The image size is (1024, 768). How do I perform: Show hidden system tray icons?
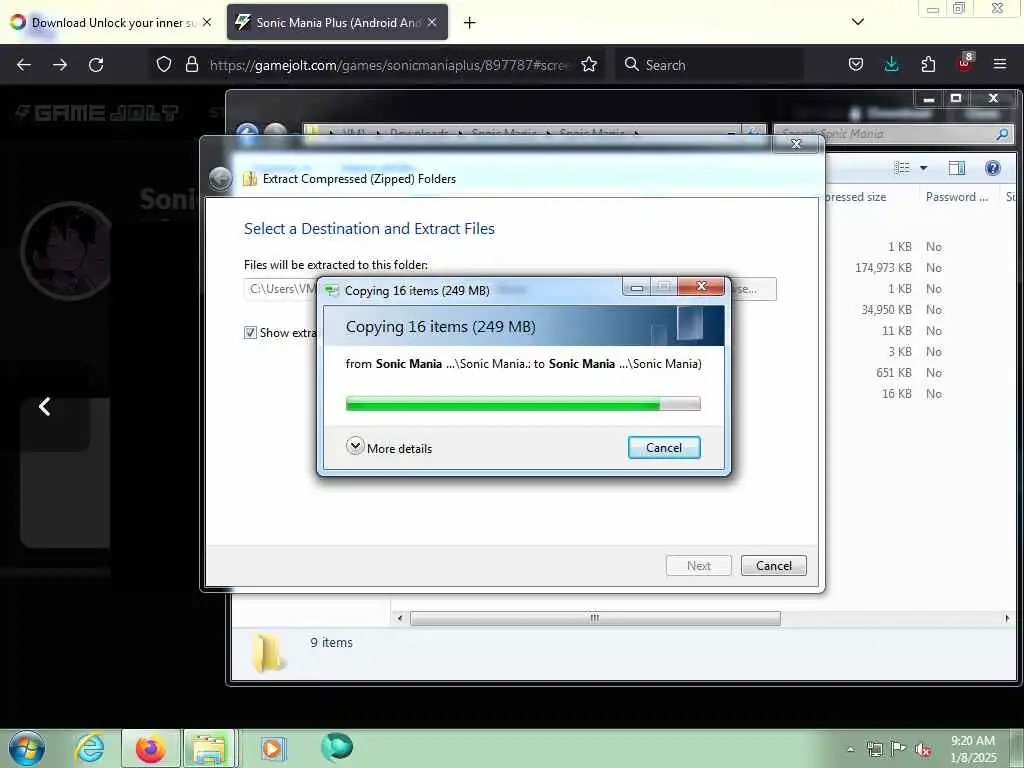[x=850, y=749]
